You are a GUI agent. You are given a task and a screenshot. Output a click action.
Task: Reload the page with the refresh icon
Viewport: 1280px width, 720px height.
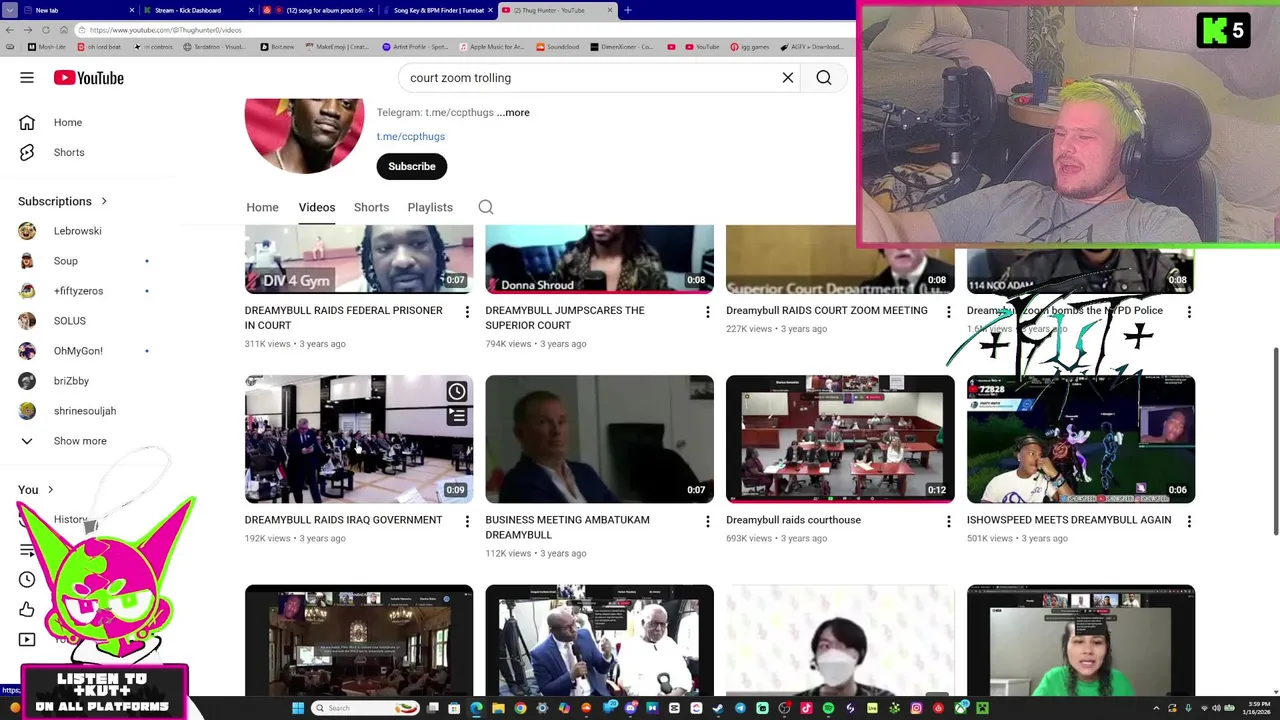(x=46, y=30)
